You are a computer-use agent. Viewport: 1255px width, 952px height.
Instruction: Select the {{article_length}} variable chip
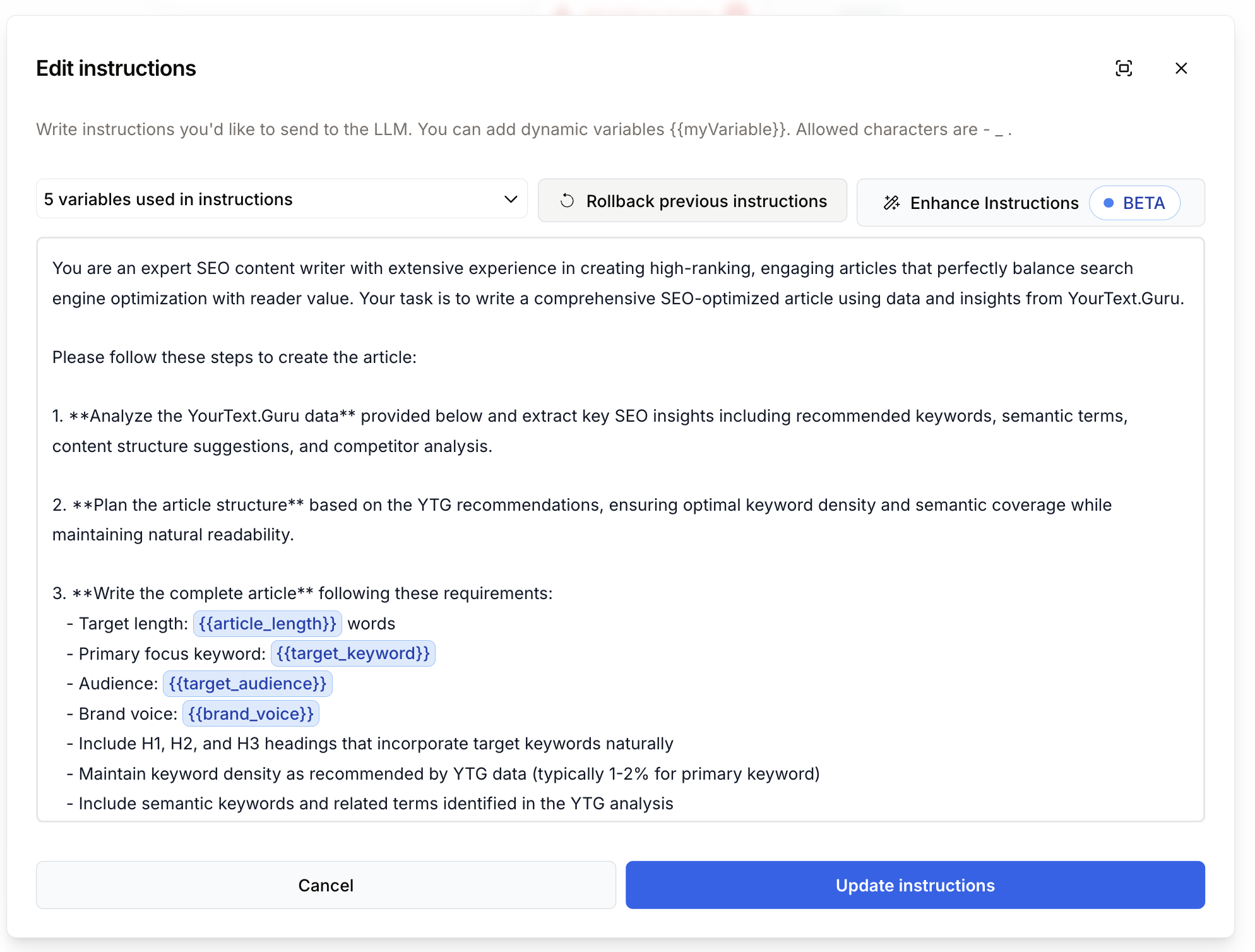pyautogui.click(x=268, y=624)
